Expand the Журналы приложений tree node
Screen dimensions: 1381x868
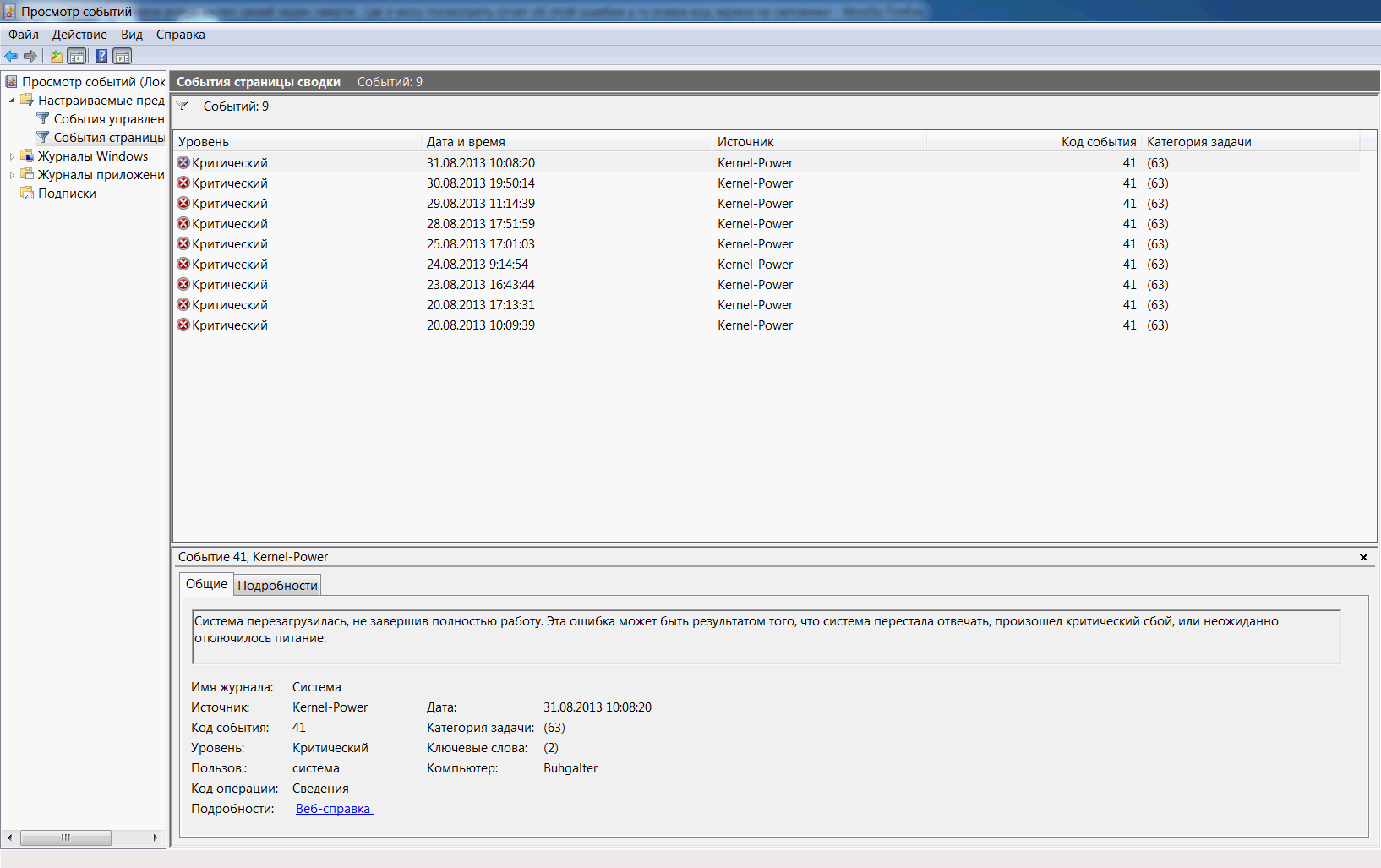[x=12, y=175]
